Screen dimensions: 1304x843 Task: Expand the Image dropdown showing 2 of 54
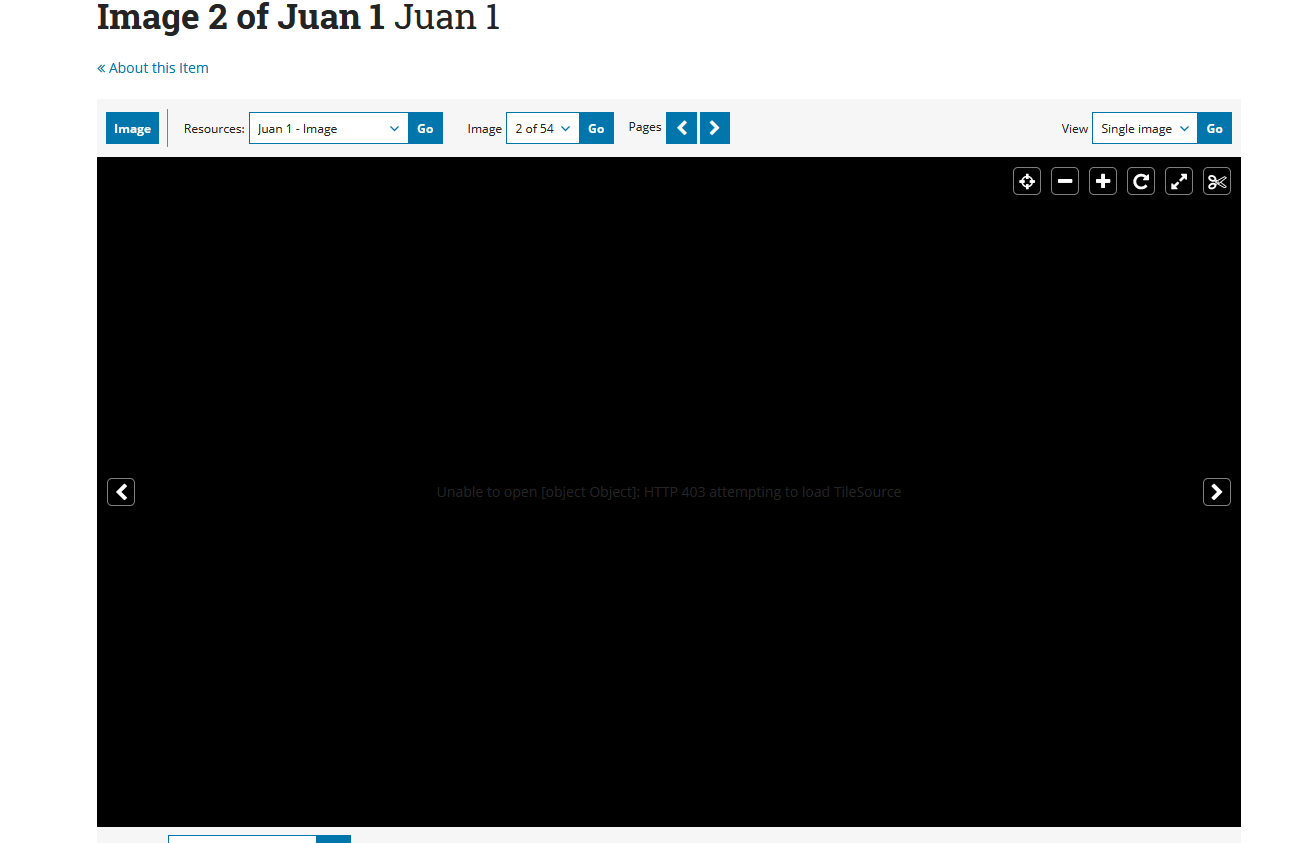542,128
